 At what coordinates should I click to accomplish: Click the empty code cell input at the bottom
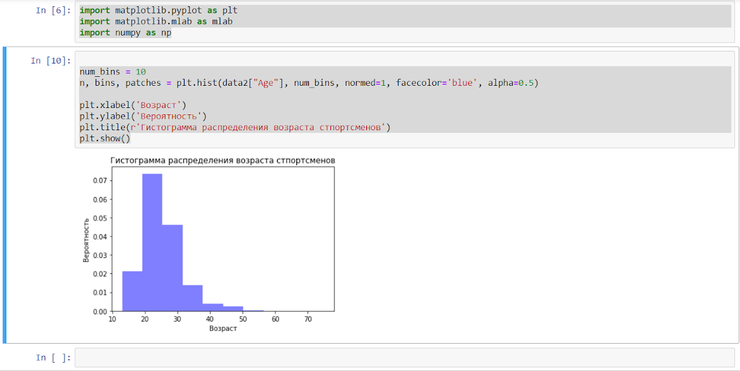click(405, 357)
